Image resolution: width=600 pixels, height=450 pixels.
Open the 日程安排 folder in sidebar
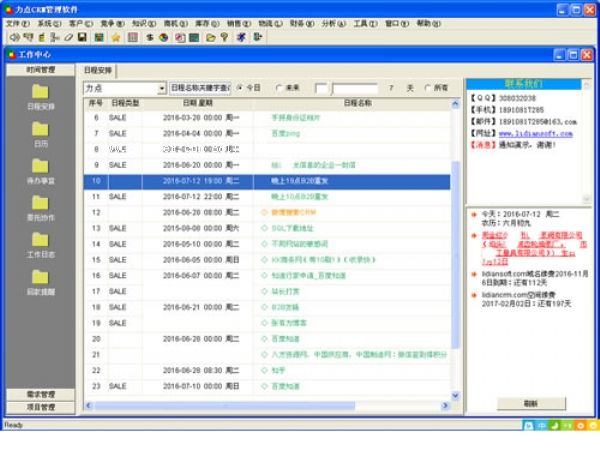point(41,93)
